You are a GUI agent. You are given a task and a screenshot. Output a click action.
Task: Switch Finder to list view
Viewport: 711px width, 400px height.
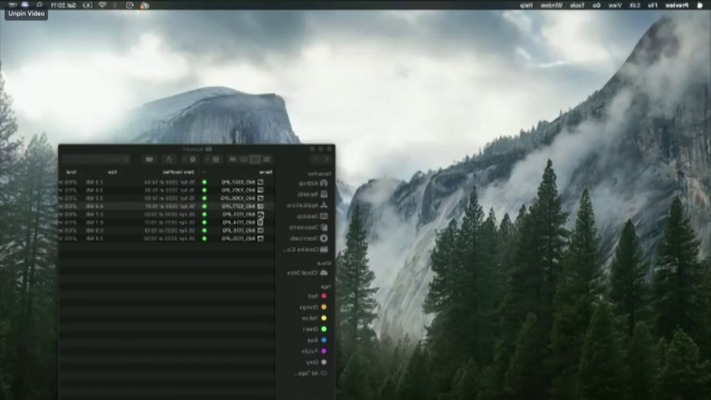tap(255, 159)
